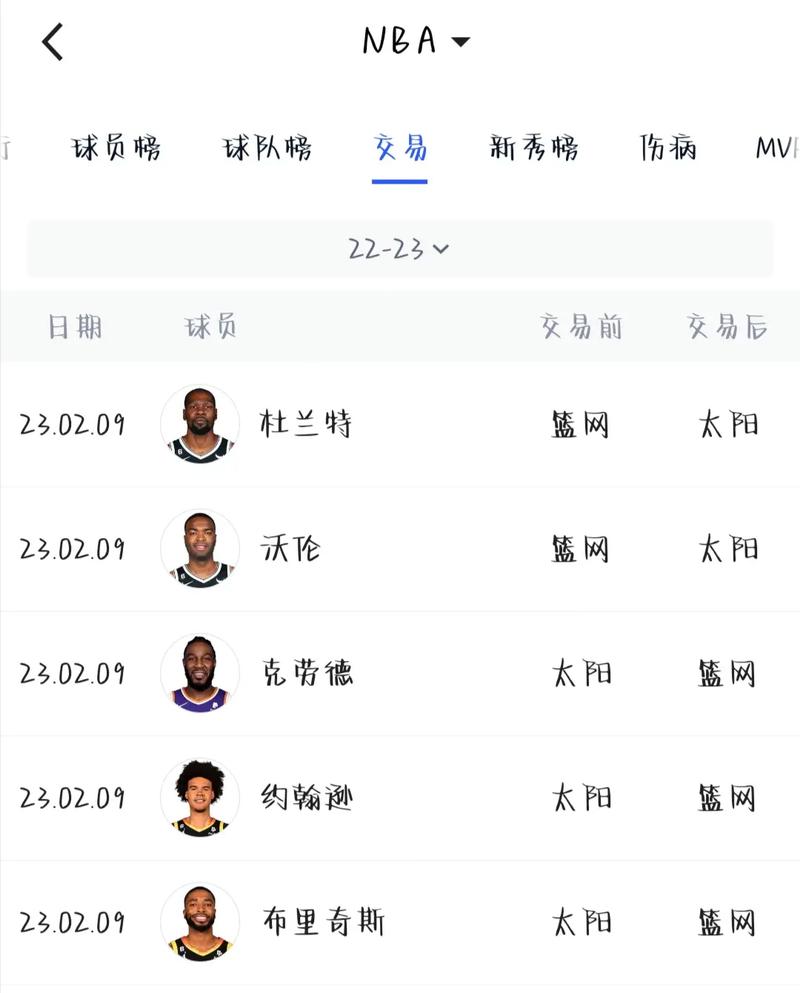Image resolution: width=800 pixels, height=993 pixels.
Task: Select the 交易 tab
Action: (400, 149)
